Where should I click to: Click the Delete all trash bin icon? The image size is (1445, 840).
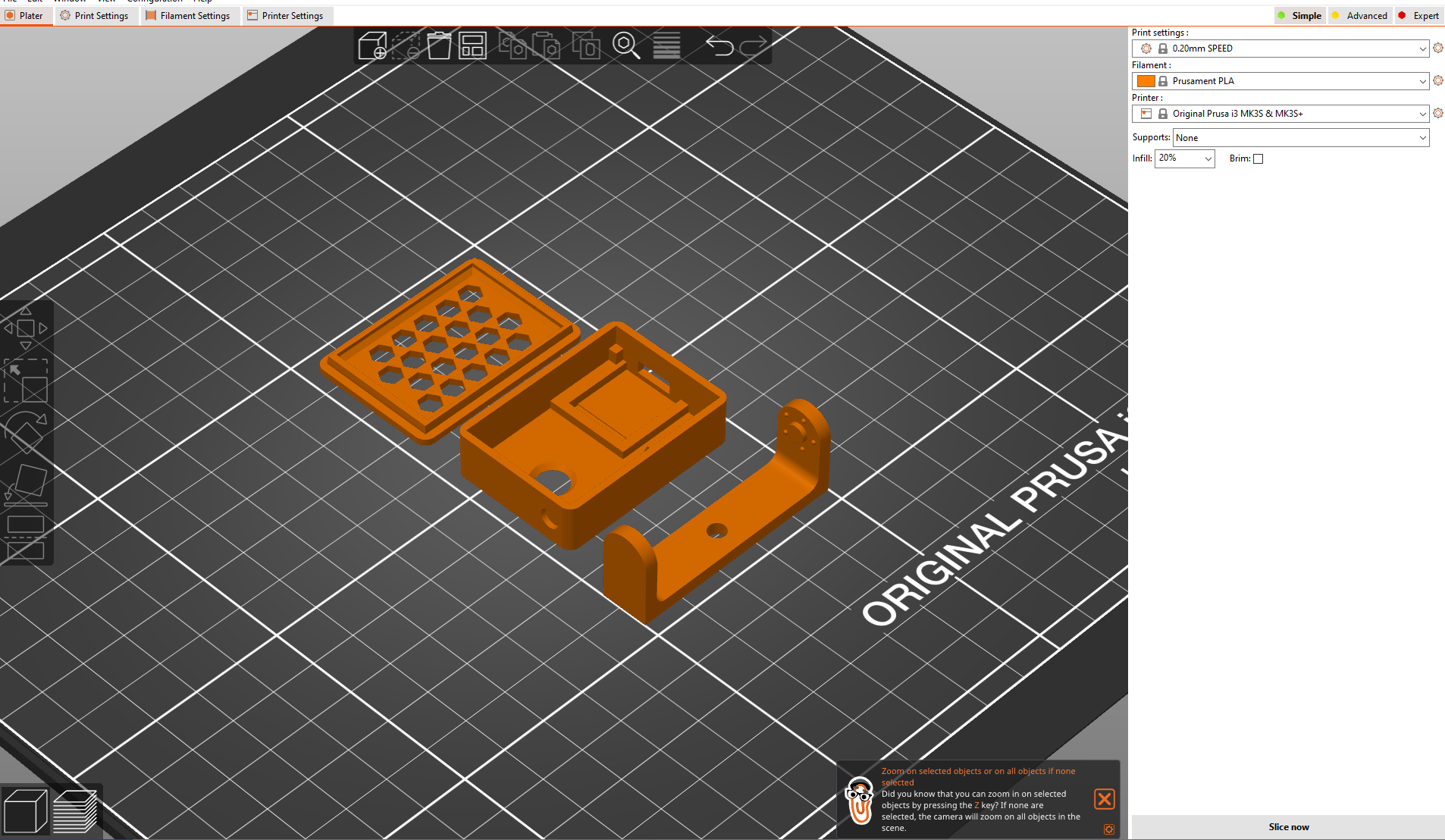pyautogui.click(x=439, y=45)
